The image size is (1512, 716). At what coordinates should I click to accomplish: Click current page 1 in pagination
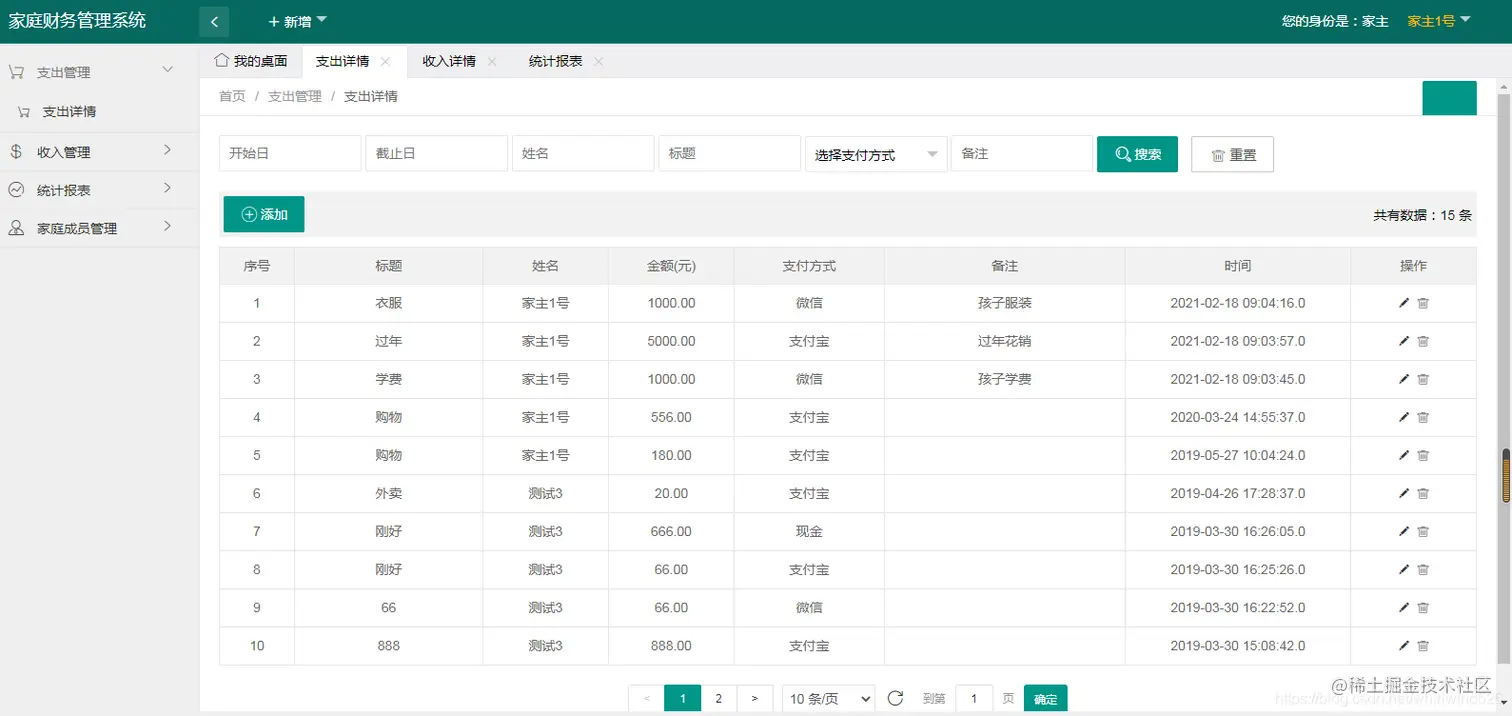(682, 699)
